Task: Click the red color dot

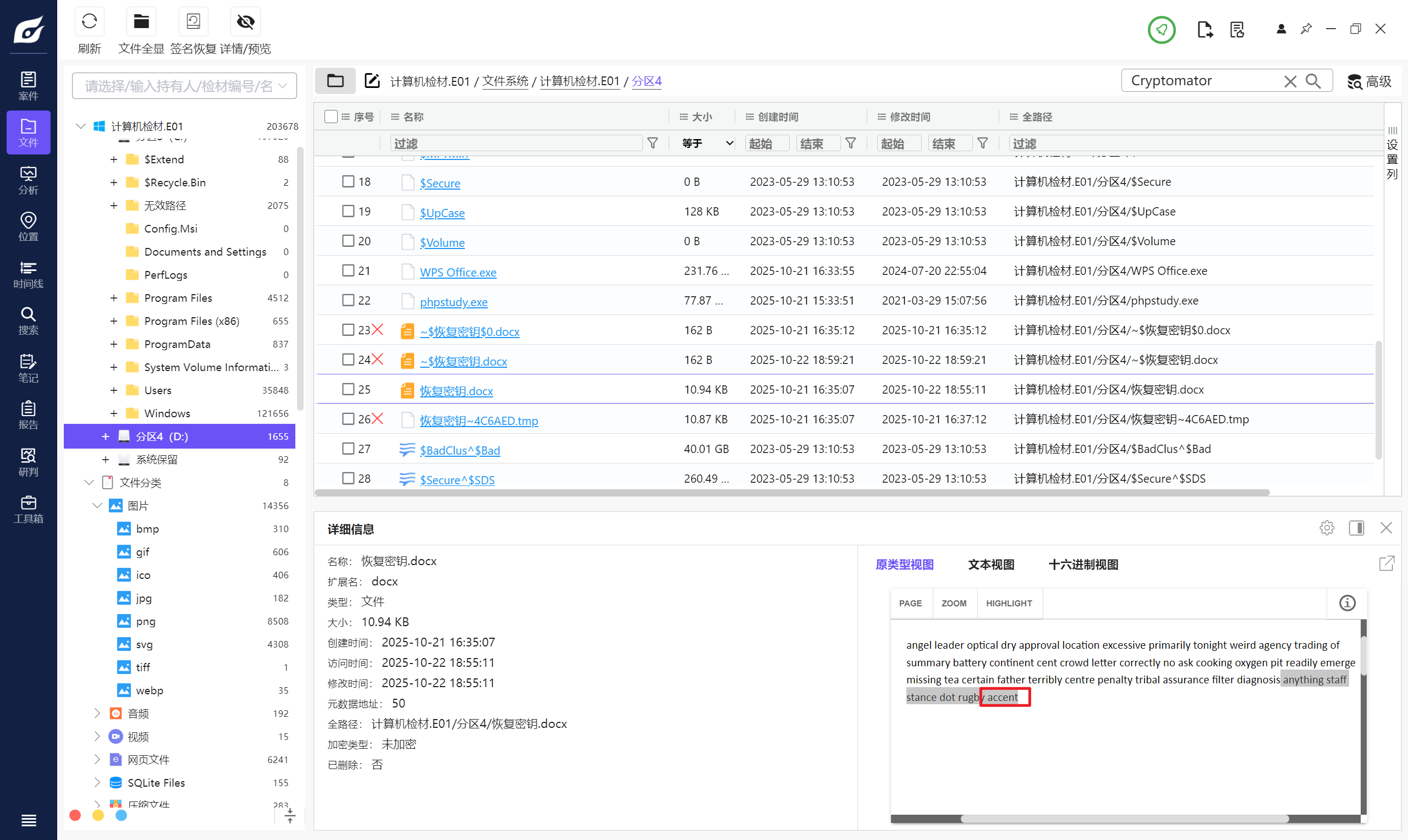Action: pyautogui.click(x=75, y=815)
